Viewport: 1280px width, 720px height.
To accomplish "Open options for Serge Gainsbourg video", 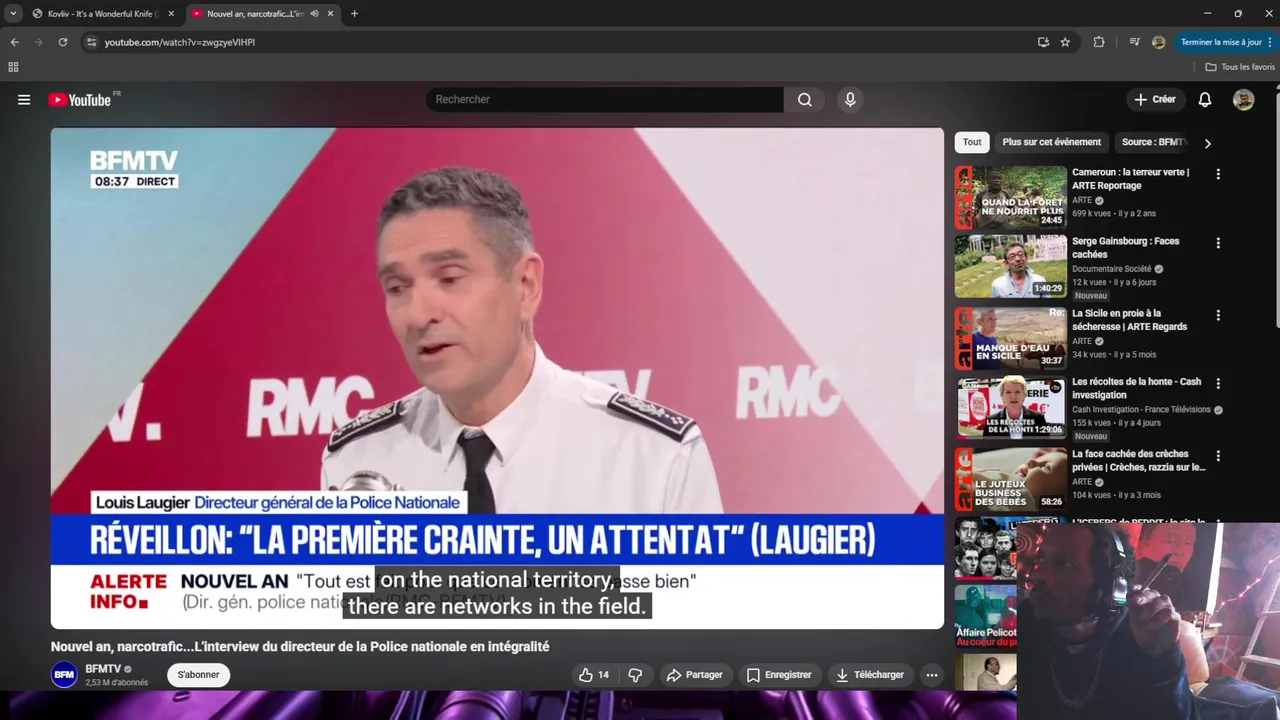I will (1218, 243).
